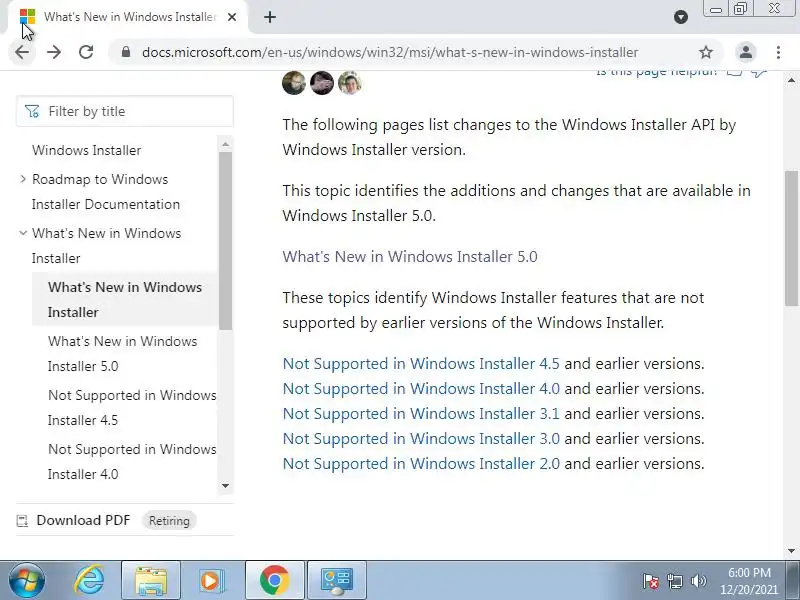Click the URL address bar
This screenshot has width=800, height=600.
(x=390, y=52)
